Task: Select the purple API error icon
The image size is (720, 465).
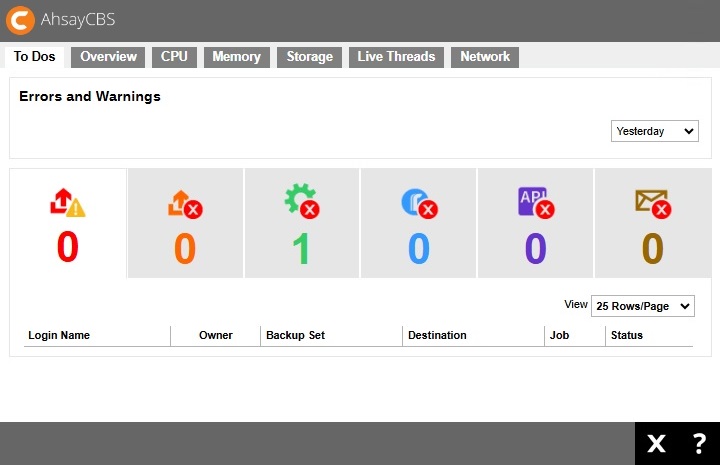Action: pos(535,203)
